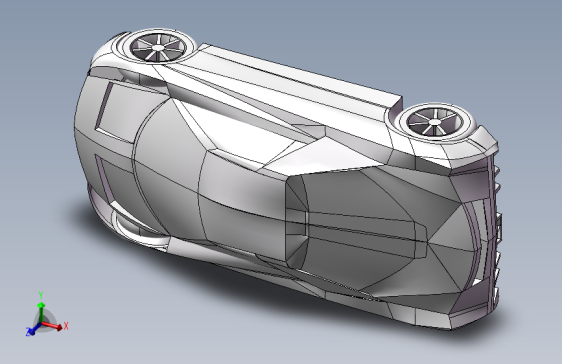Click the blue Z axis of the orientation triad
Screen dimensions: 562x364
(x=32, y=330)
